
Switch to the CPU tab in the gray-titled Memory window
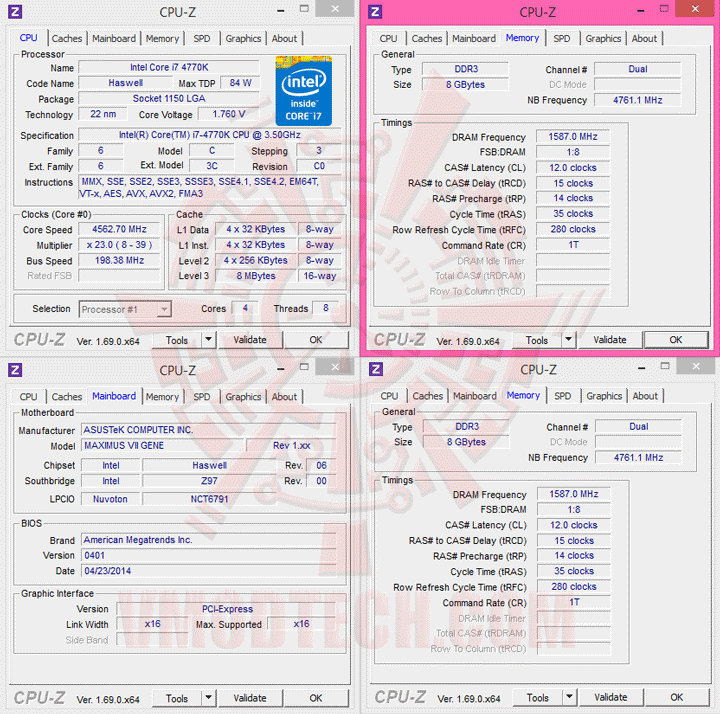389,396
